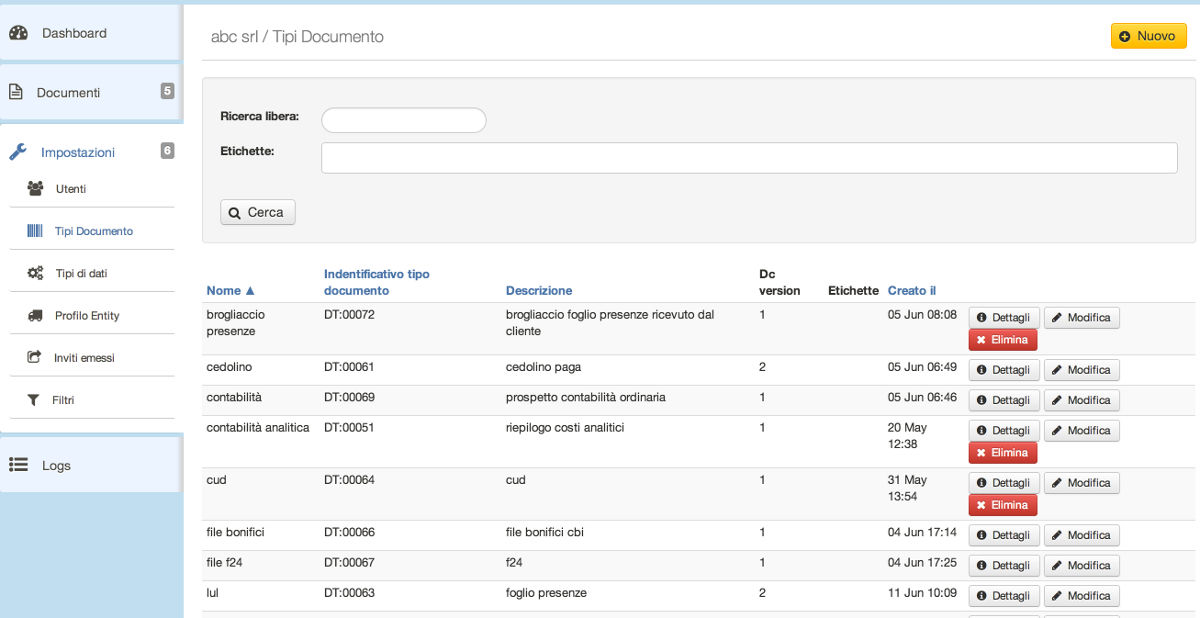The width and height of the screenshot is (1200, 618).
Task: Click the '11 Jun 10:09' date cell
Action: (922, 593)
